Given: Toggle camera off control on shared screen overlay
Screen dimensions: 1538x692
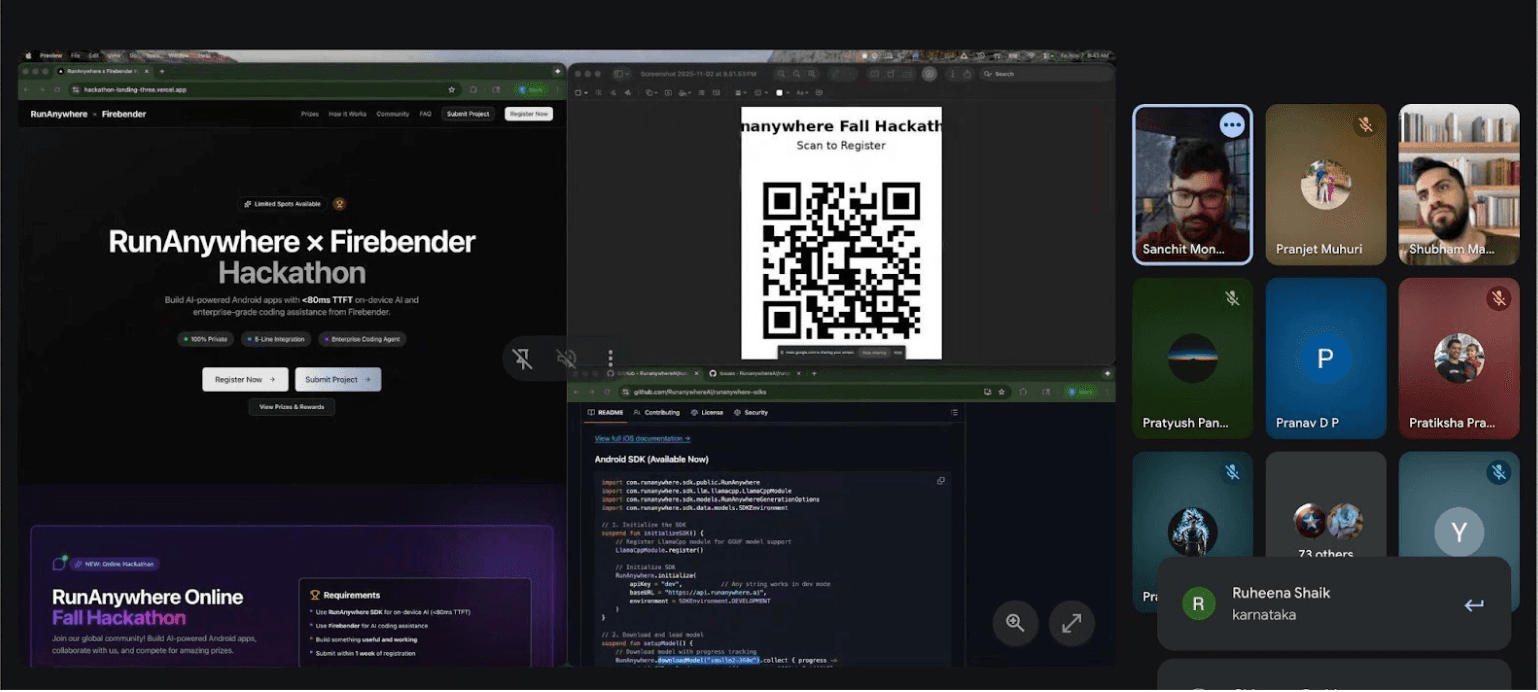Looking at the screenshot, I should coord(522,358).
